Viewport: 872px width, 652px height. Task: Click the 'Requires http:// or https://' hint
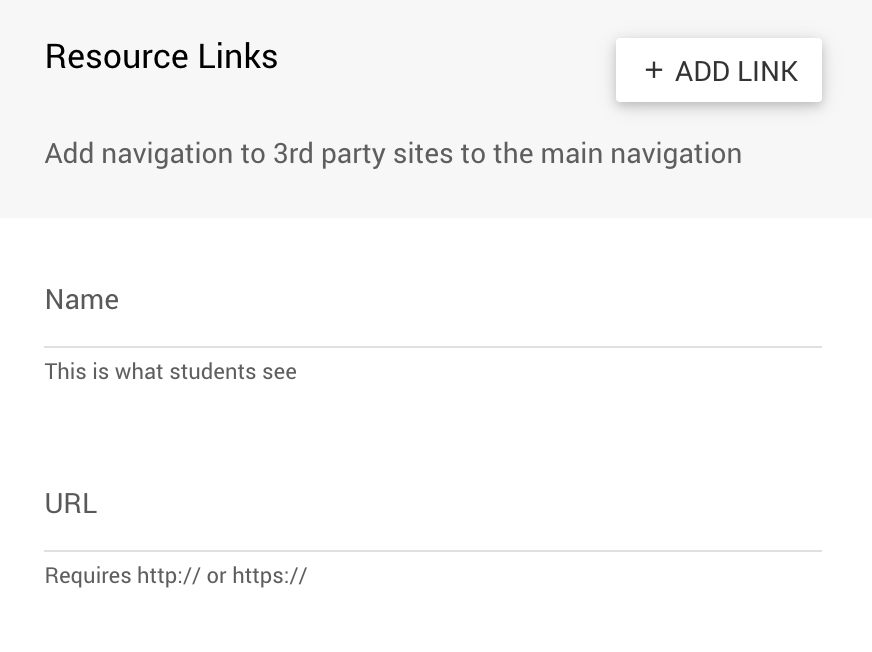(x=176, y=576)
